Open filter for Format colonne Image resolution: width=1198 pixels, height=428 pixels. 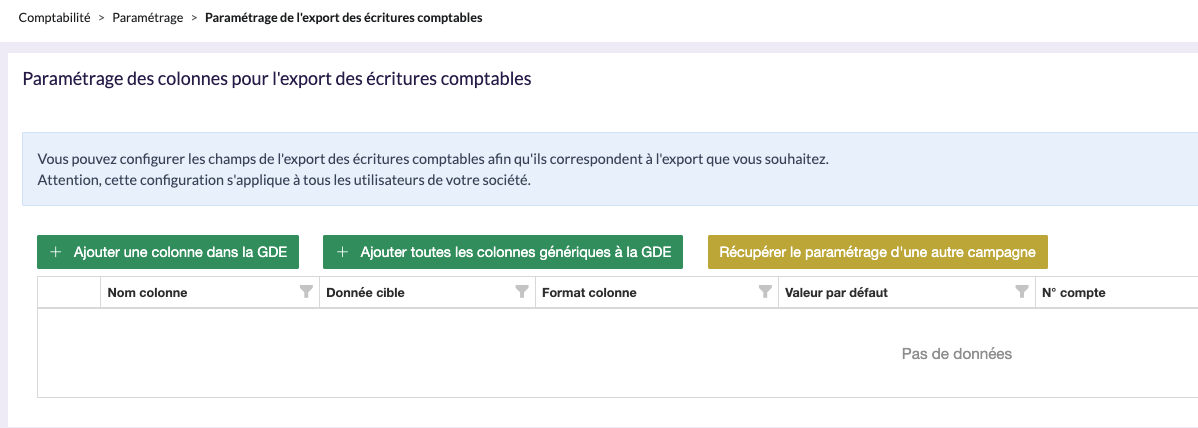(x=765, y=292)
